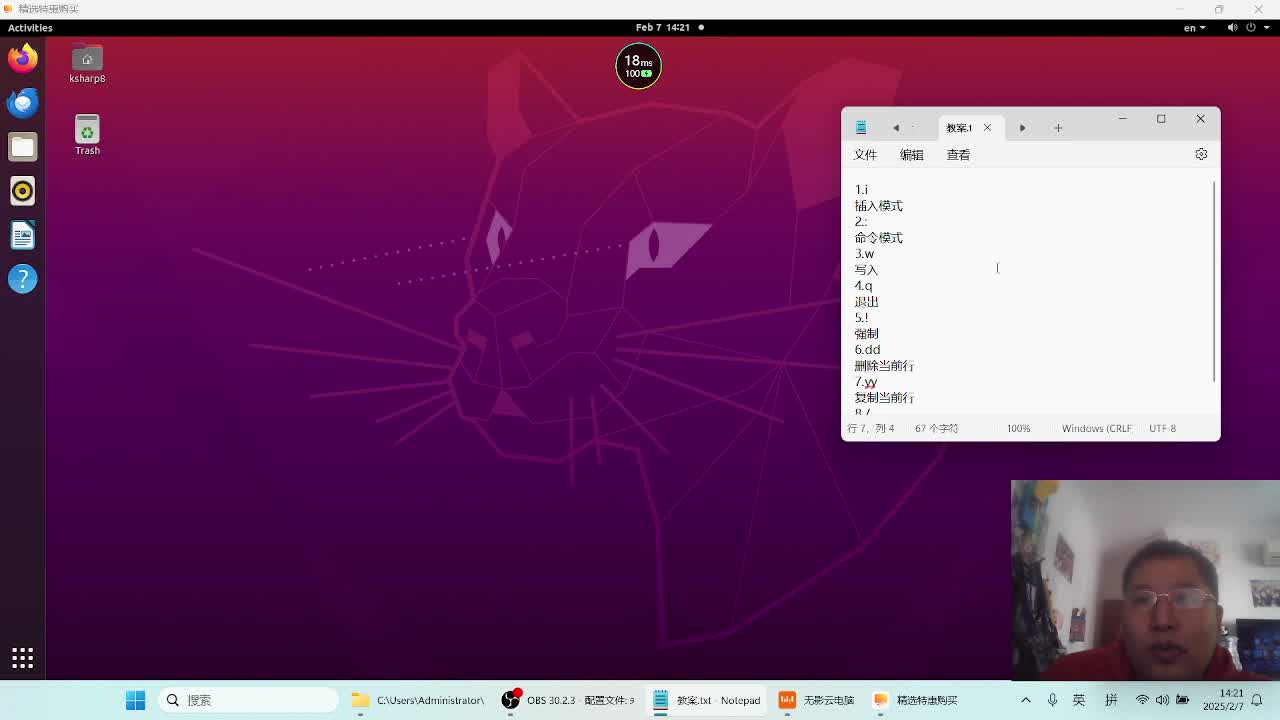
Task: Switch to the C:\Users\Administrator File Explorer taskbar item
Action: (418, 700)
